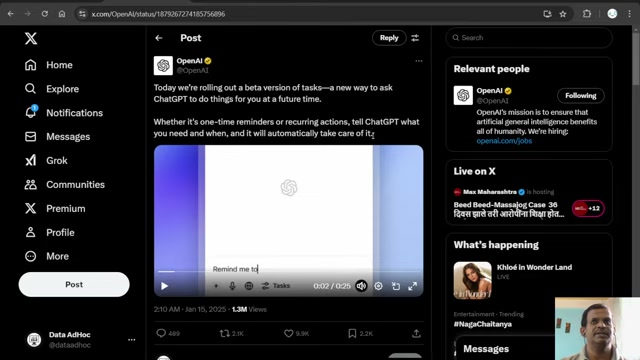Toggle the Following button for OpenAI
This screenshot has width=640, height=360.
(x=580, y=96)
